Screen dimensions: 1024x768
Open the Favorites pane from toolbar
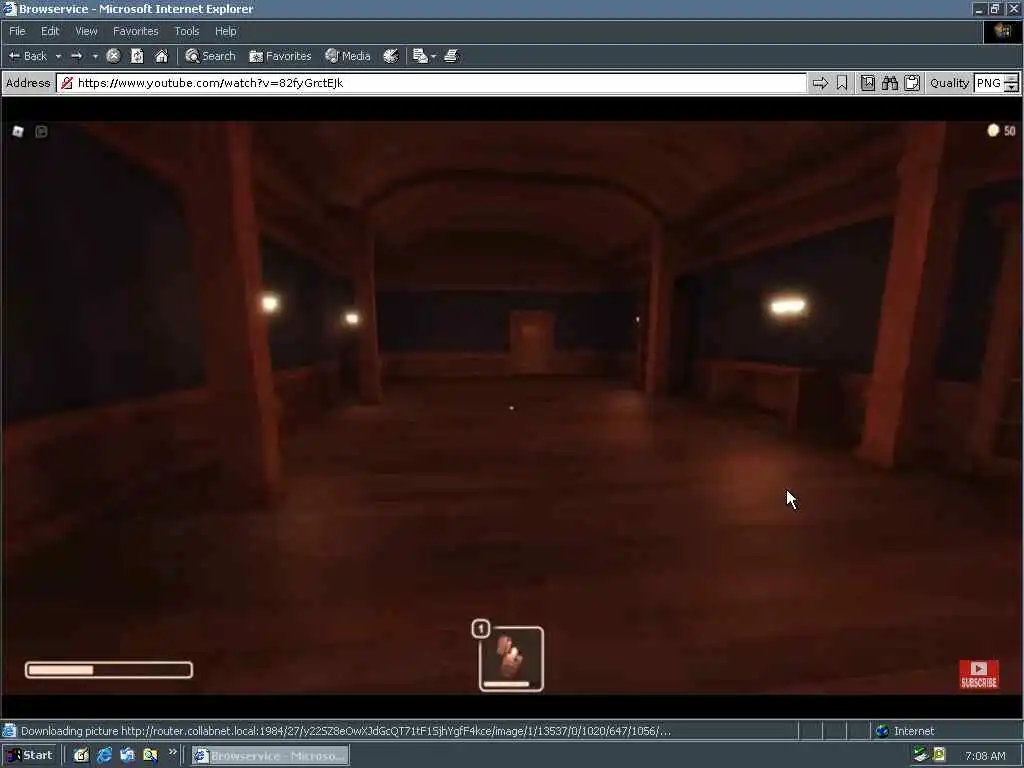point(280,56)
